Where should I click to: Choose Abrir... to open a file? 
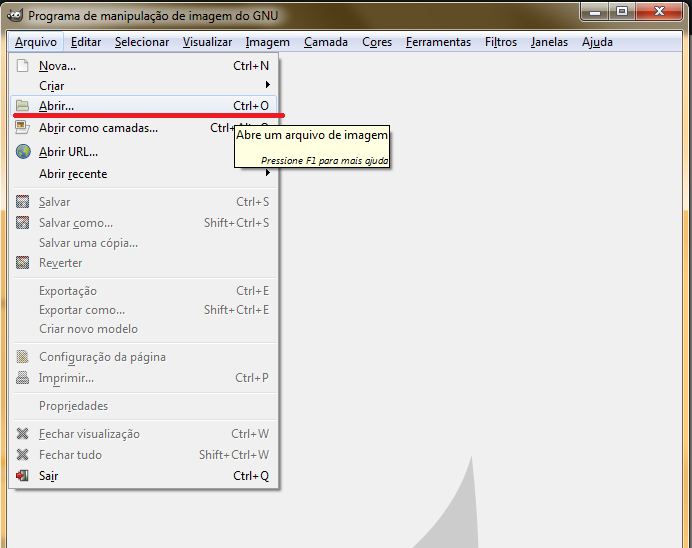coord(143,106)
